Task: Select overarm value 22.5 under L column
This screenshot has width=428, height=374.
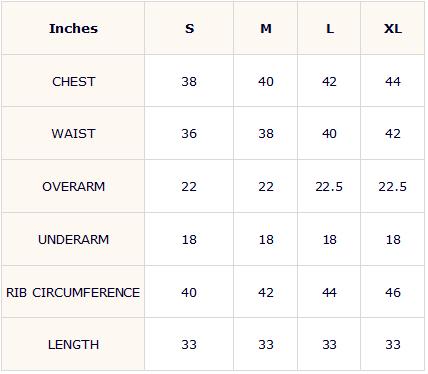Action: point(329,187)
